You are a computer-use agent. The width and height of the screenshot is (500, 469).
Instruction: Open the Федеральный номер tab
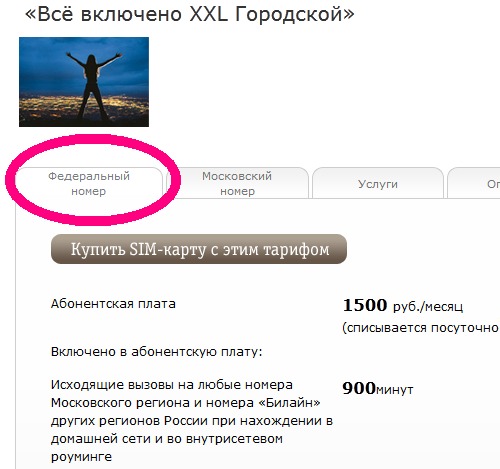(x=89, y=183)
